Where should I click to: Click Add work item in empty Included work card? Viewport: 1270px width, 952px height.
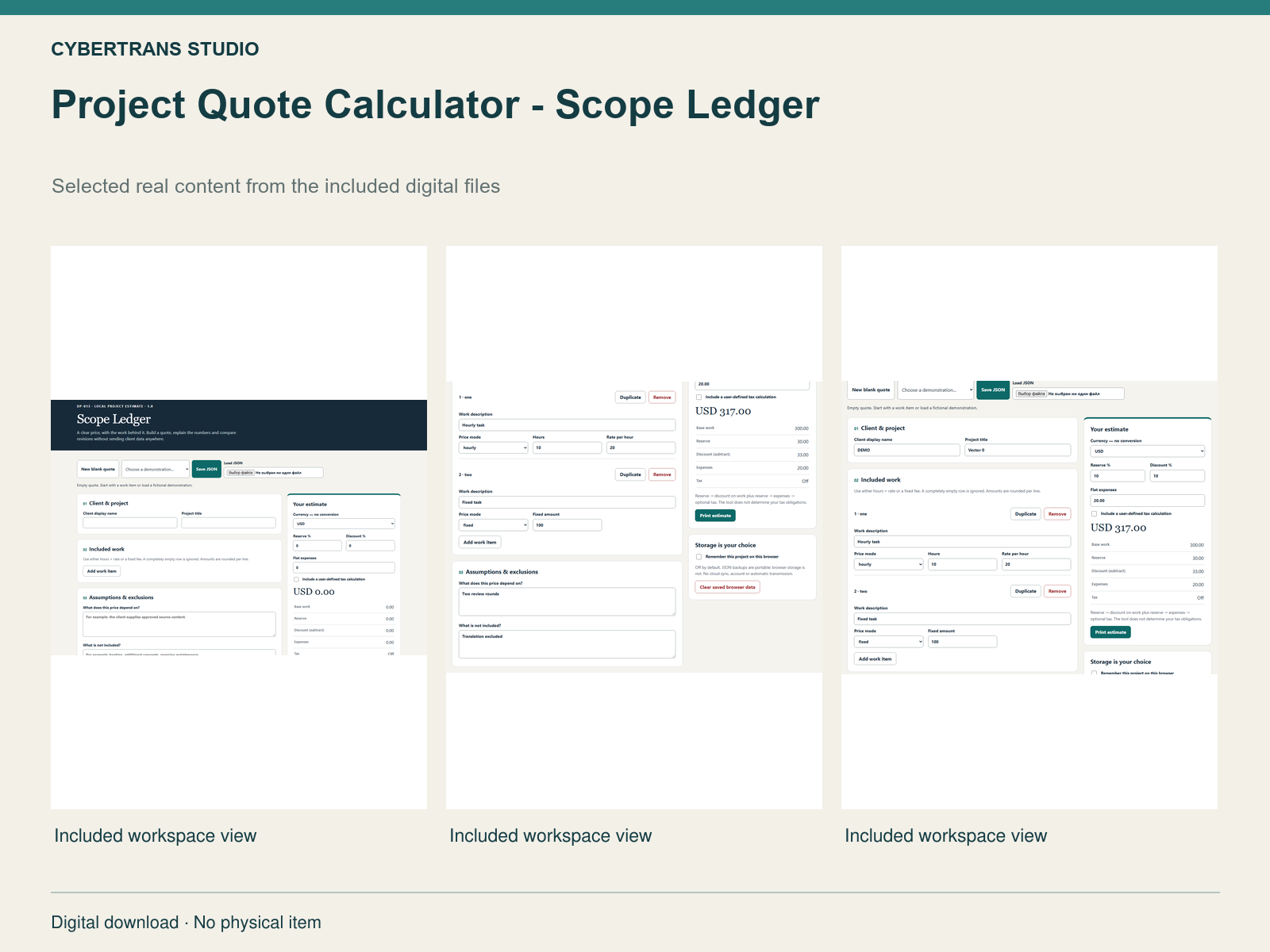[x=102, y=571]
